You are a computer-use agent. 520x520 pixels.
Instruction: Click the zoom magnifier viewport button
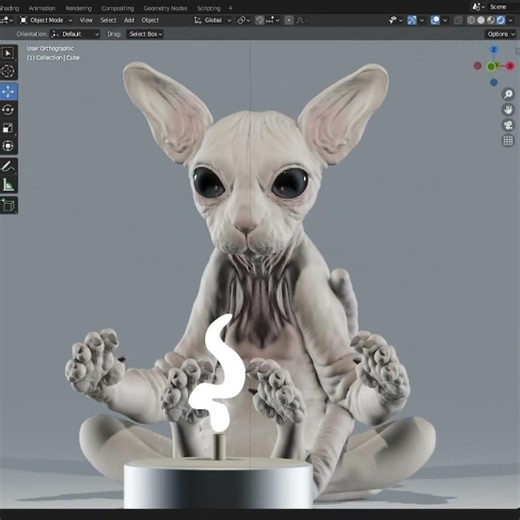coord(508,94)
